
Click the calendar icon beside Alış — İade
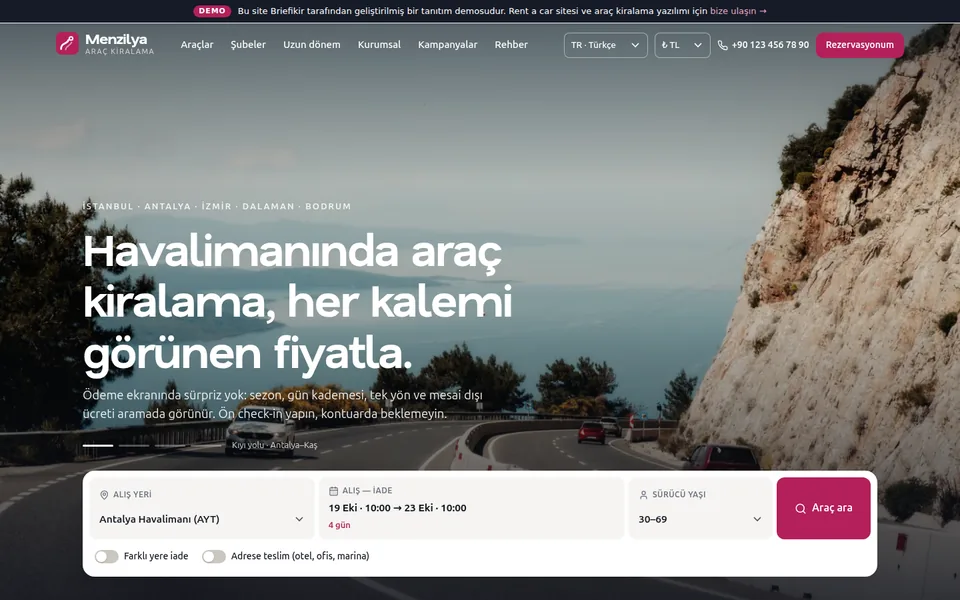pos(334,491)
